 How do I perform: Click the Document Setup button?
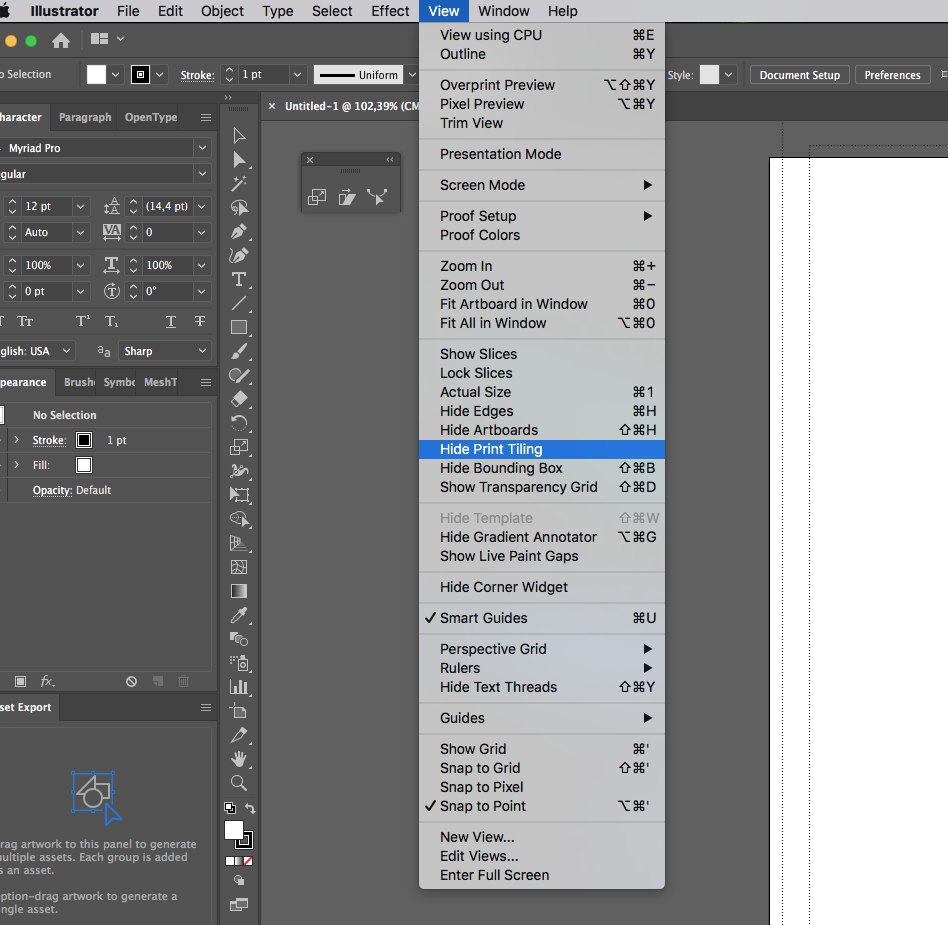[x=799, y=75]
